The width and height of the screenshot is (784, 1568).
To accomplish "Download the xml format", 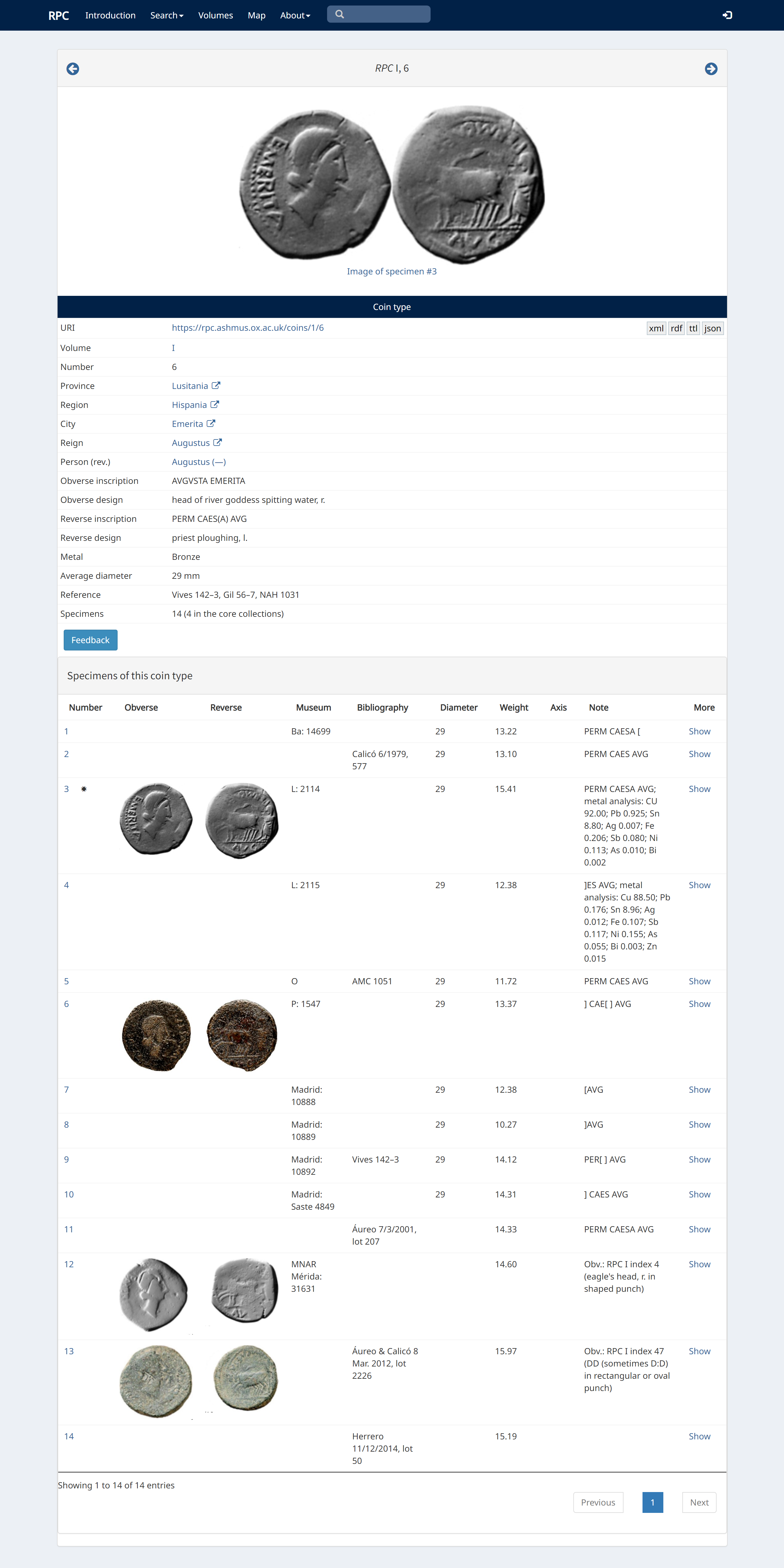I will (656, 329).
